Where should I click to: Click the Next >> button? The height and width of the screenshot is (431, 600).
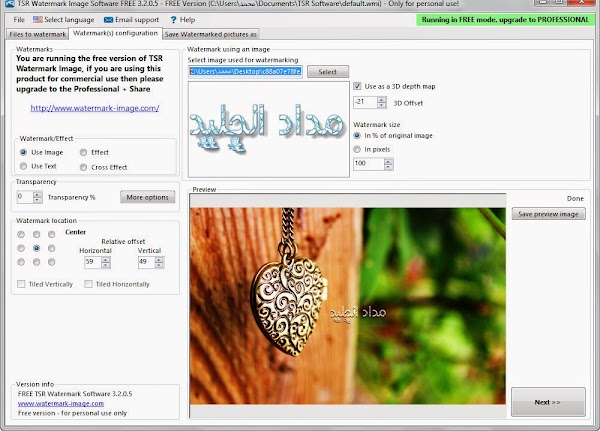(x=548, y=402)
